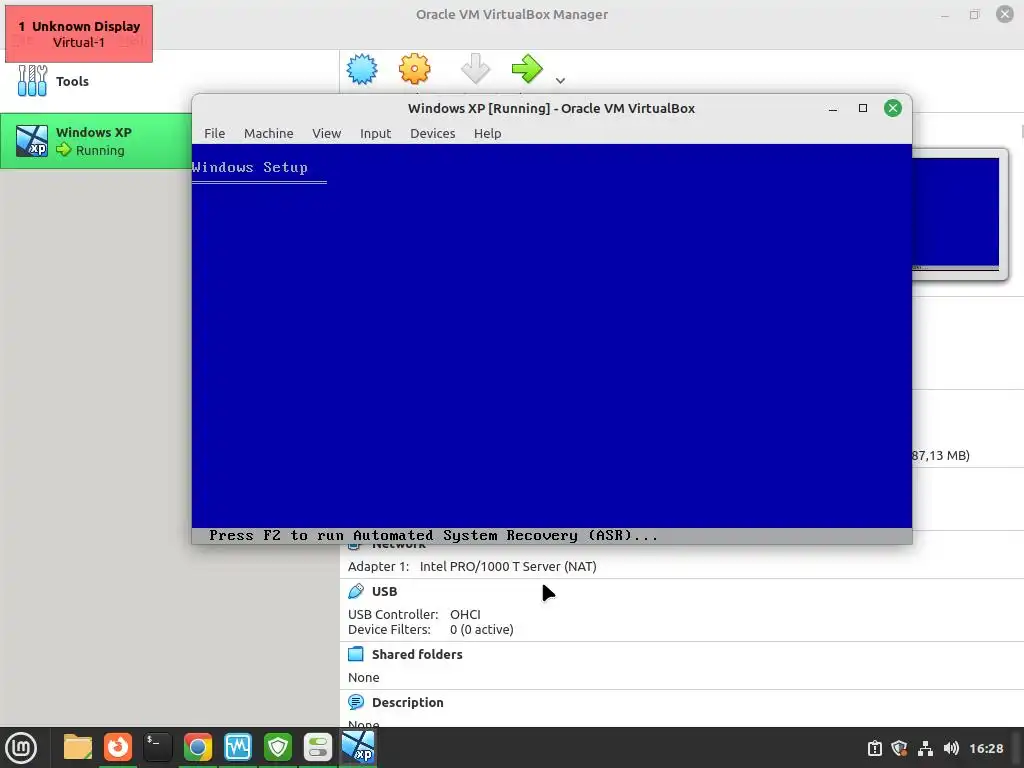Click the USB section header

pos(384,592)
